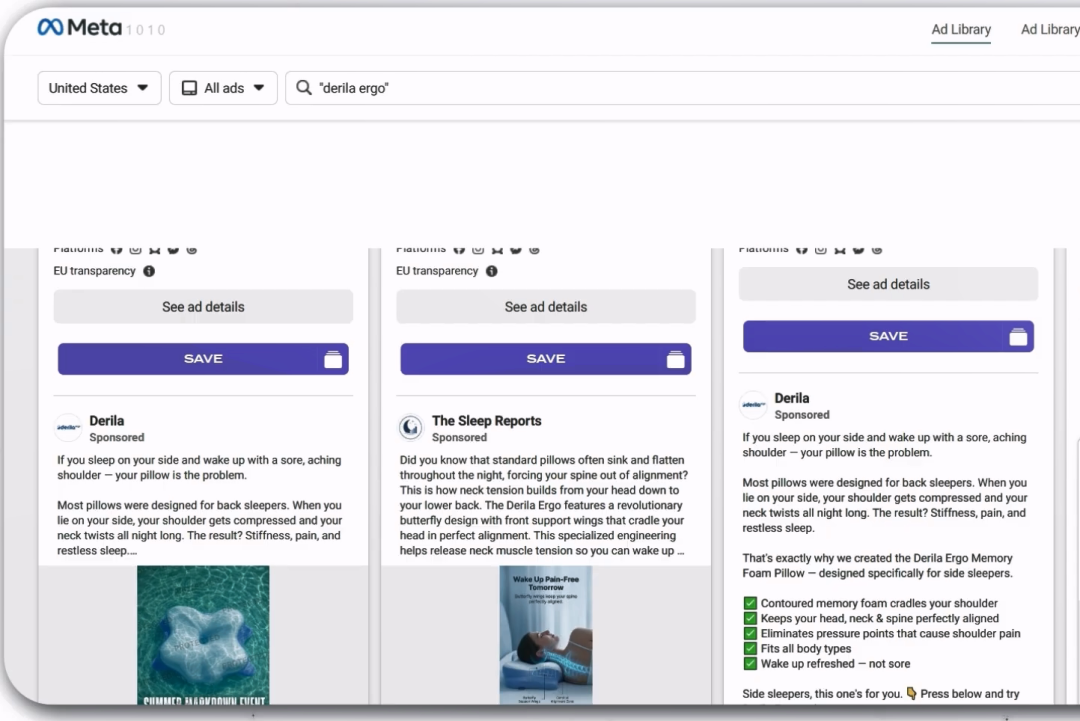Save The Sleep Reports ad
This screenshot has width=1080, height=721.
[x=546, y=359]
